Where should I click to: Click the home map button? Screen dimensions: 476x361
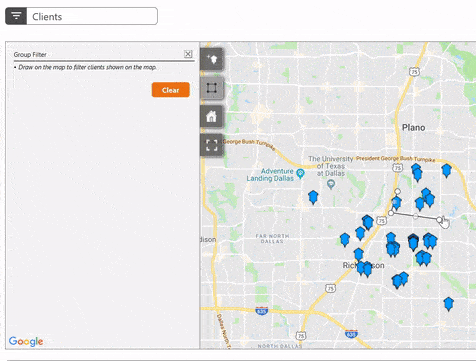[x=212, y=117]
